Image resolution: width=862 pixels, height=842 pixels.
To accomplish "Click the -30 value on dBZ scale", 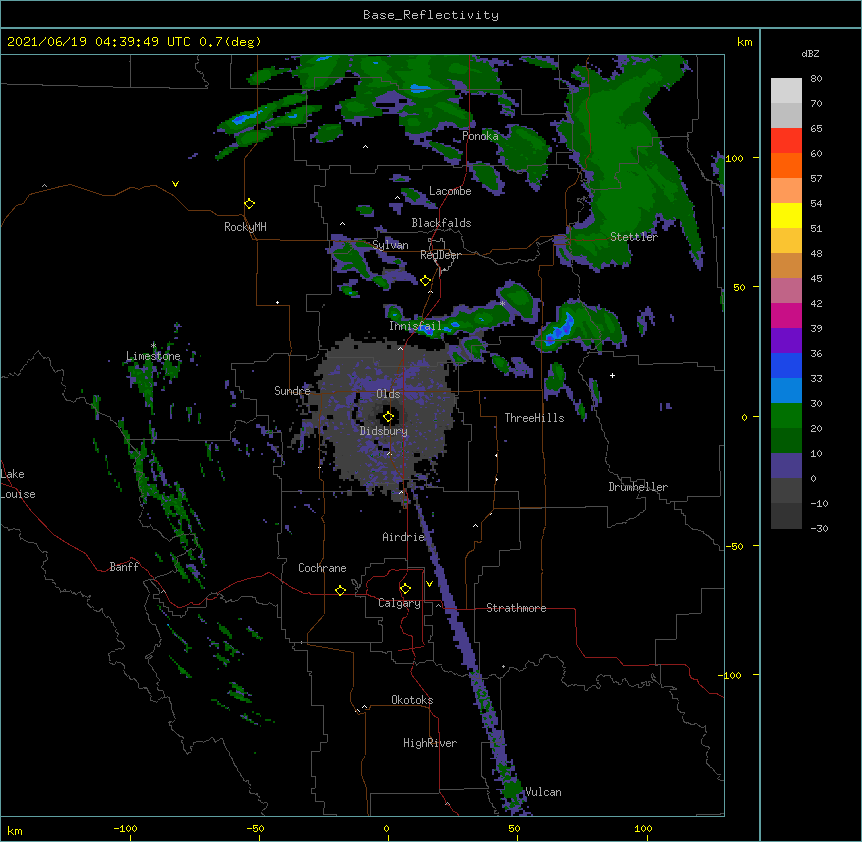I will click(x=819, y=528).
